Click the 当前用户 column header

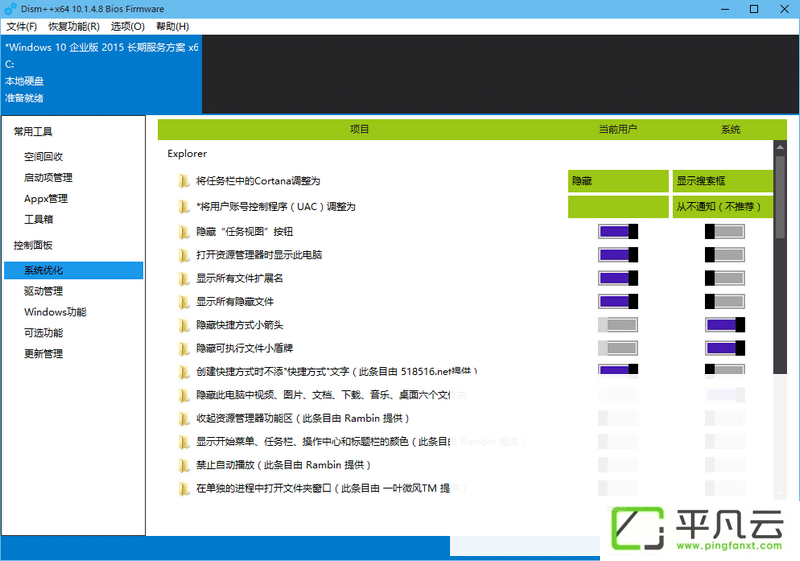(x=618, y=130)
